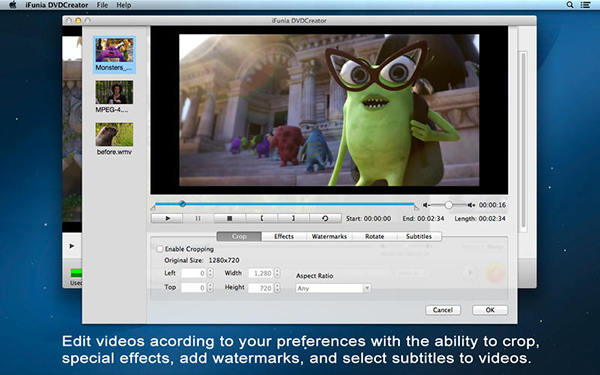Open the Notification Center list icon

[585, 5]
